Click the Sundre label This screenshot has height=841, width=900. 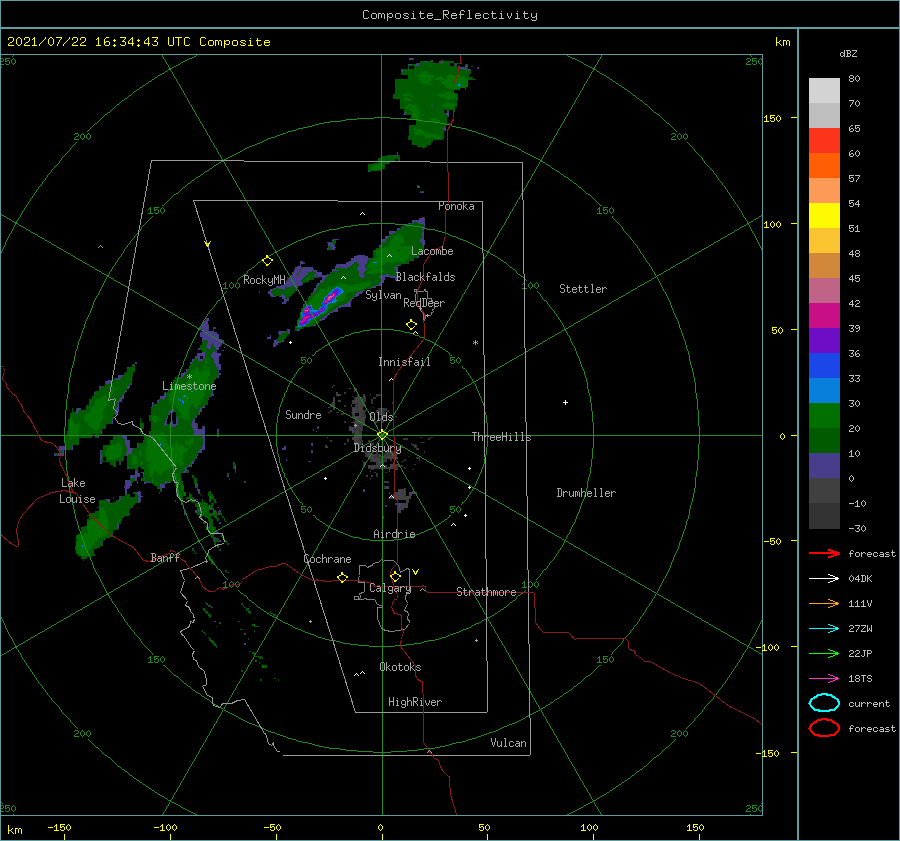coord(303,414)
